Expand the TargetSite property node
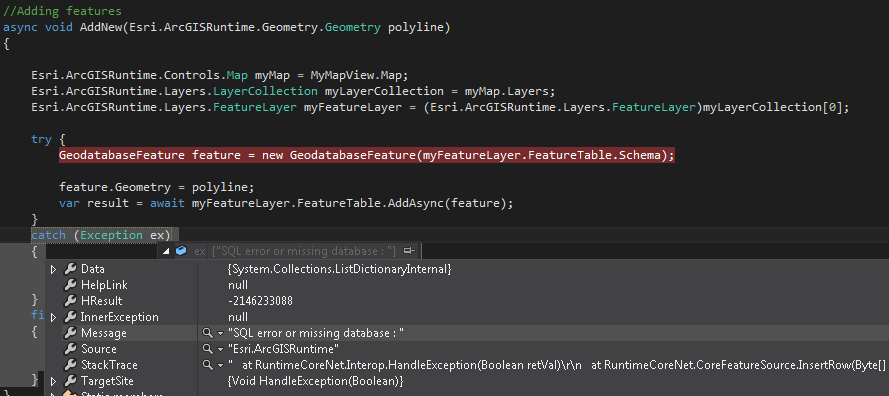This screenshot has height=396, width=889. pyautogui.click(x=54, y=381)
